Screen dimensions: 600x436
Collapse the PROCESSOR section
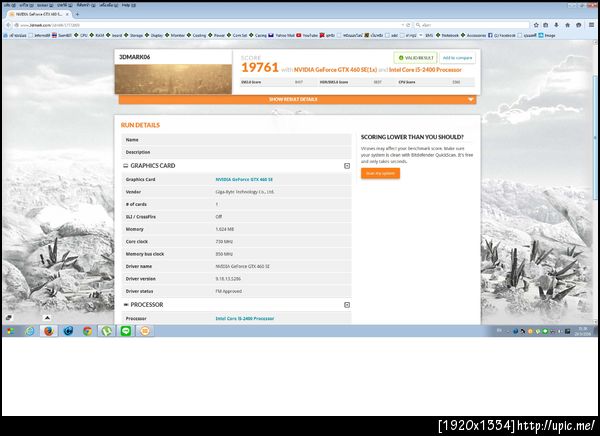coord(347,305)
